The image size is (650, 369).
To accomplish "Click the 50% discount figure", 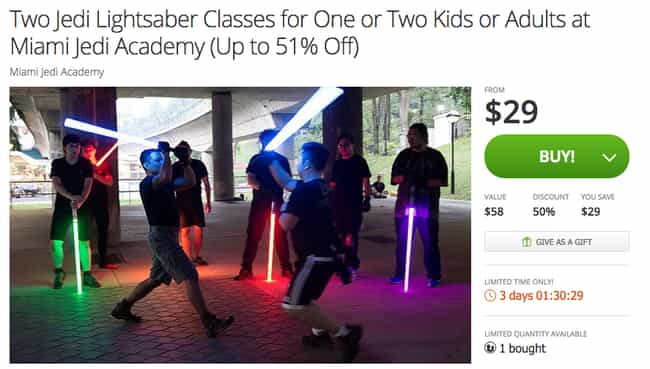I will (543, 211).
